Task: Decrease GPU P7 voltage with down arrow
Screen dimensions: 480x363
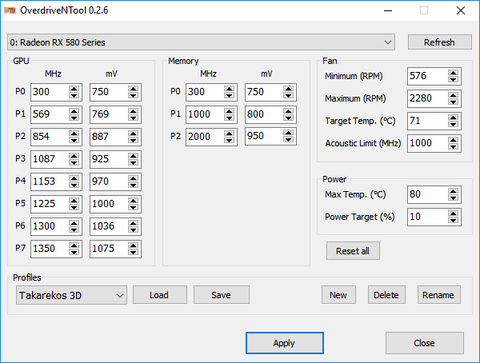Action: 133,252
